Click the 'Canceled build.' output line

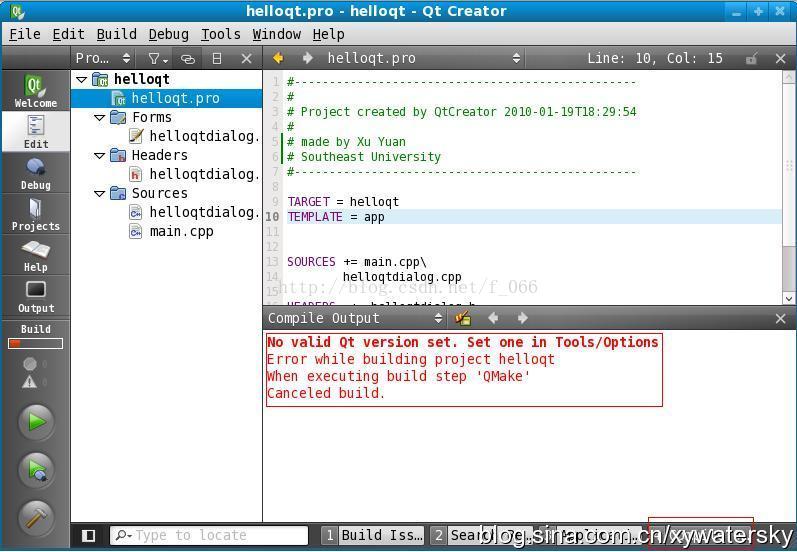(326, 393)
